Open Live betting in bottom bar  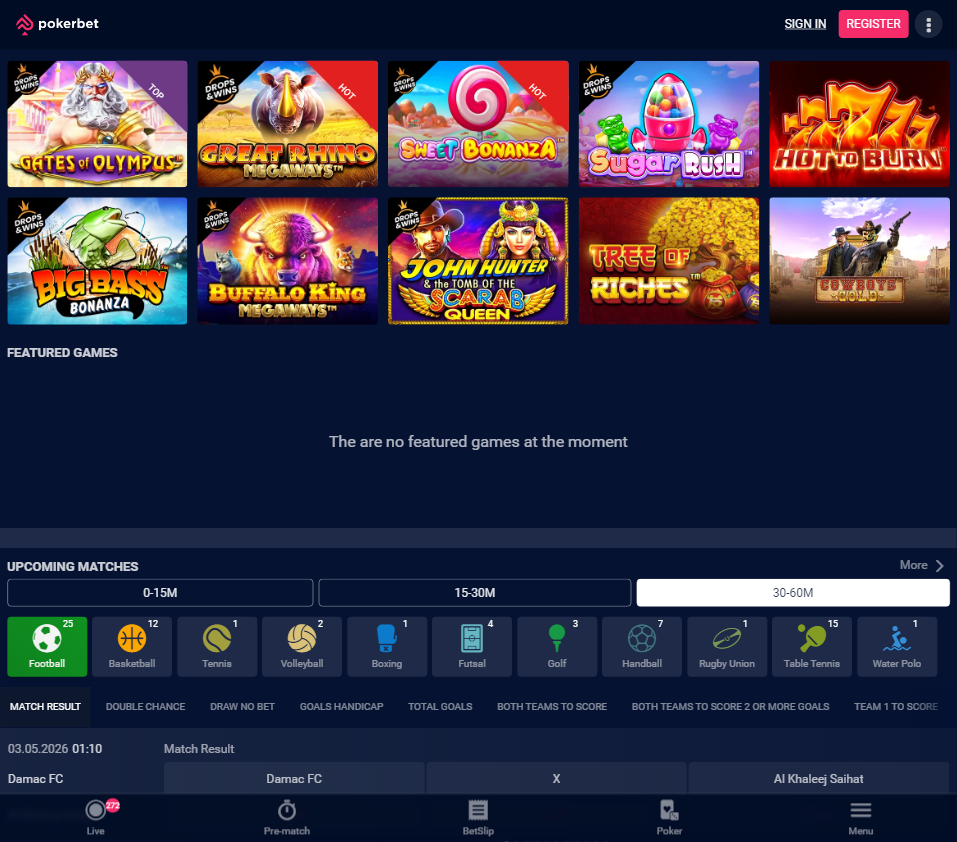click(x=96, y=818)
